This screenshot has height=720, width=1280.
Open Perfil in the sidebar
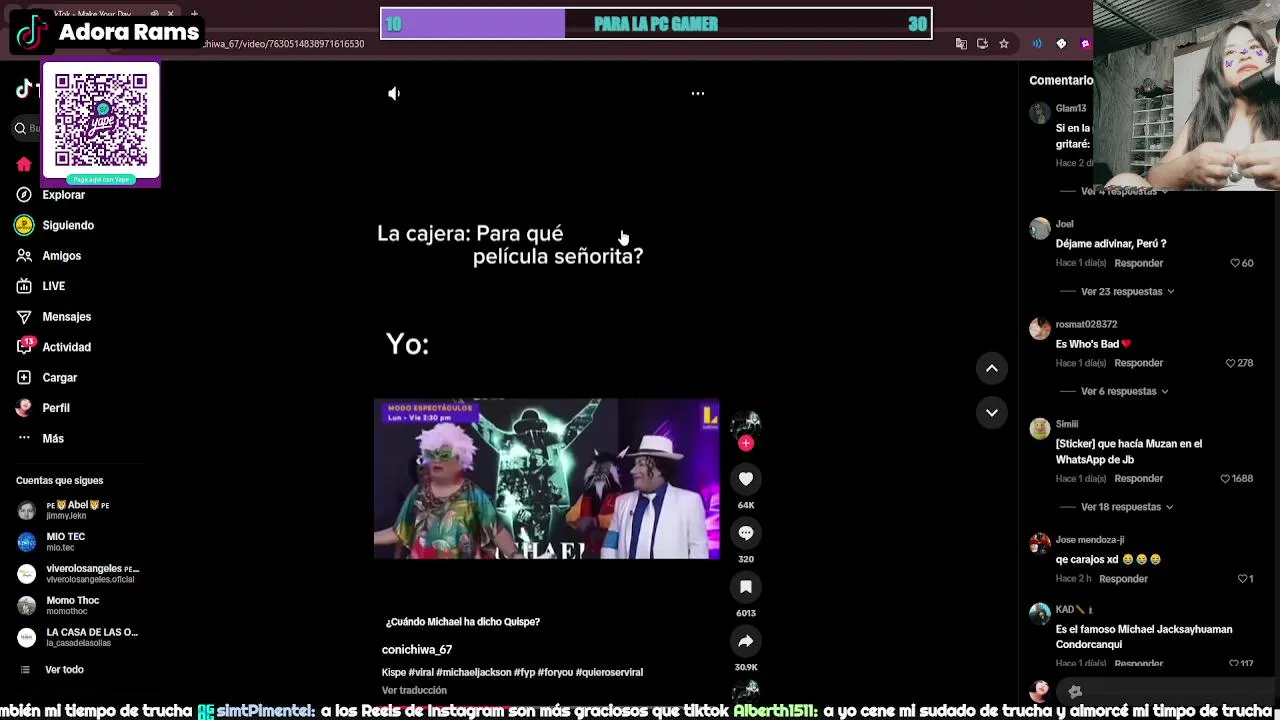coord(56,408)
